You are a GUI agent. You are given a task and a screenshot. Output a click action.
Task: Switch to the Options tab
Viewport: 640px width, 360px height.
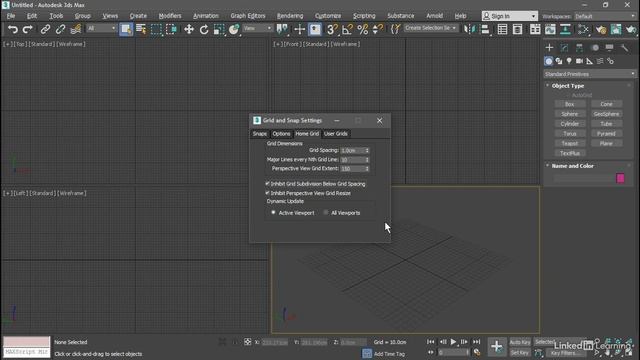pyautogui.click(x=281, y=133)
